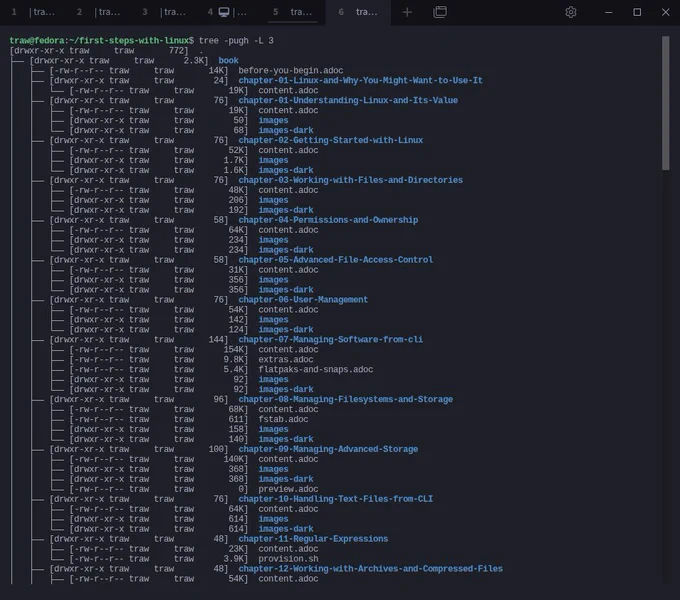Click 'chapter-09-Managing-Advanced-Storage' directory
This screenshot has height=600, width=680.
coord(328,449)
